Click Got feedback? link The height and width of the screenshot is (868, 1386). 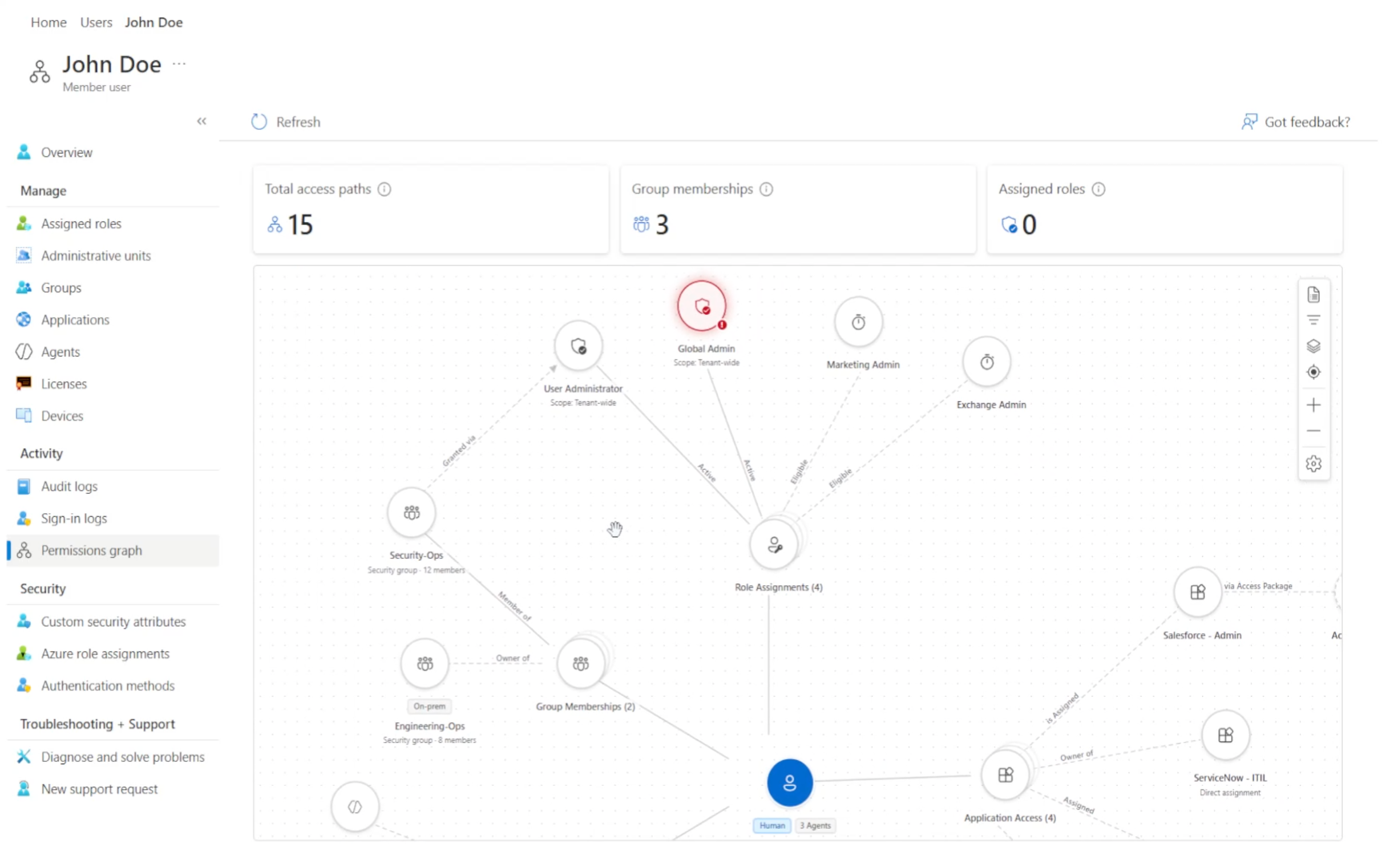1295,121
